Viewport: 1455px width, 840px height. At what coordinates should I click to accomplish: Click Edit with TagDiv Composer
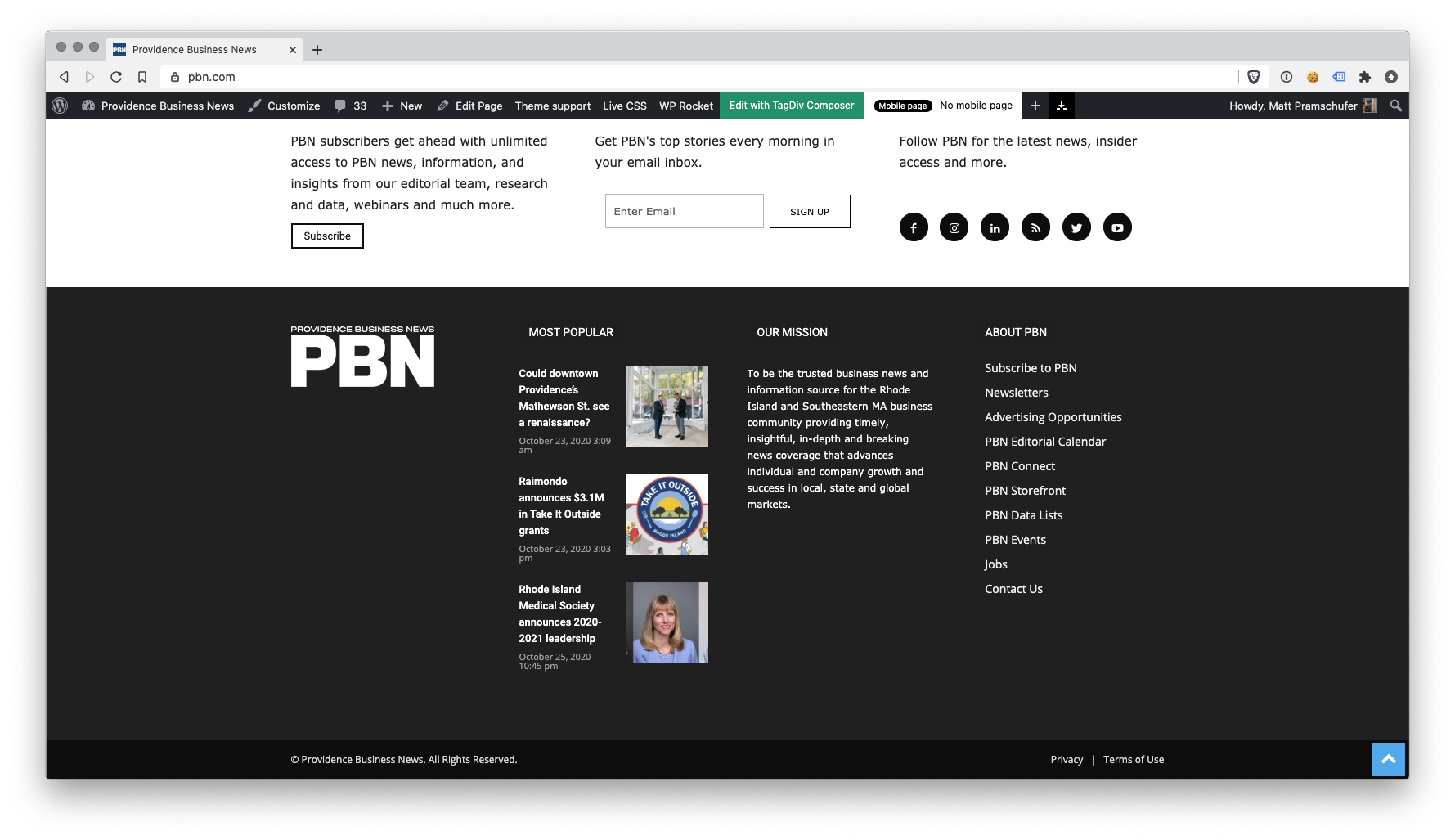pos(792,106)
